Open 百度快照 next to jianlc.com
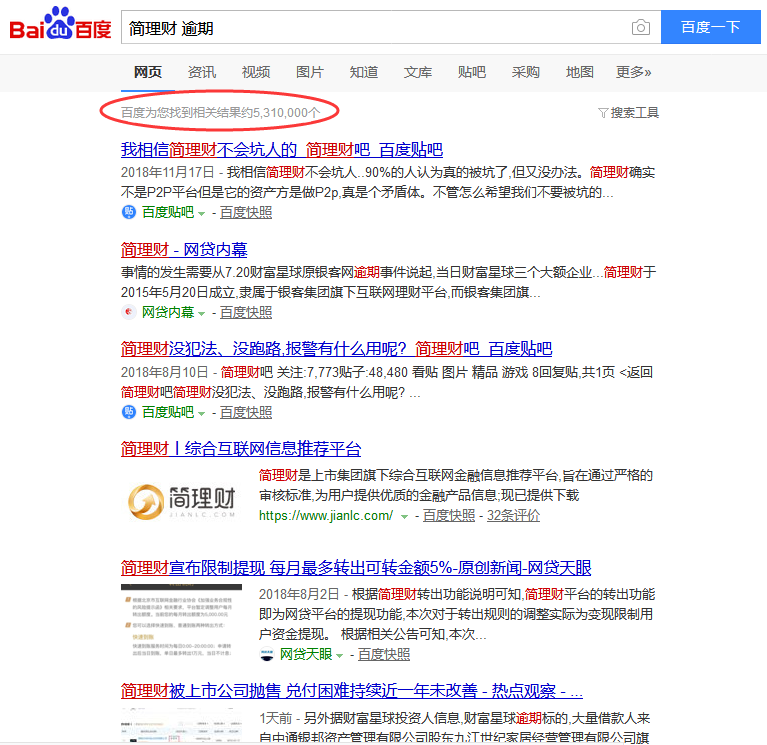 449,516
